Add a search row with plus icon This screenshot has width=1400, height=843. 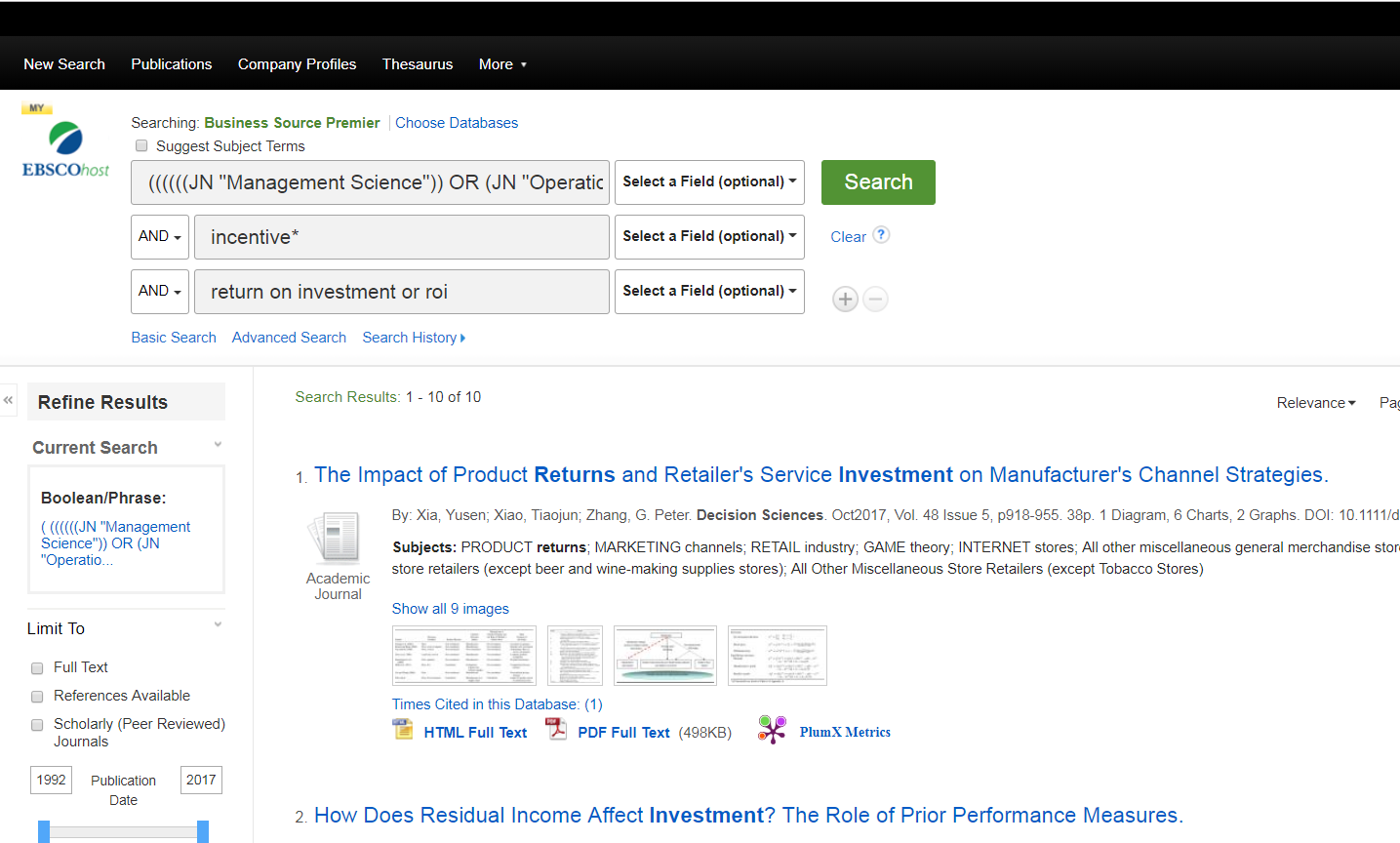point(846,300)
